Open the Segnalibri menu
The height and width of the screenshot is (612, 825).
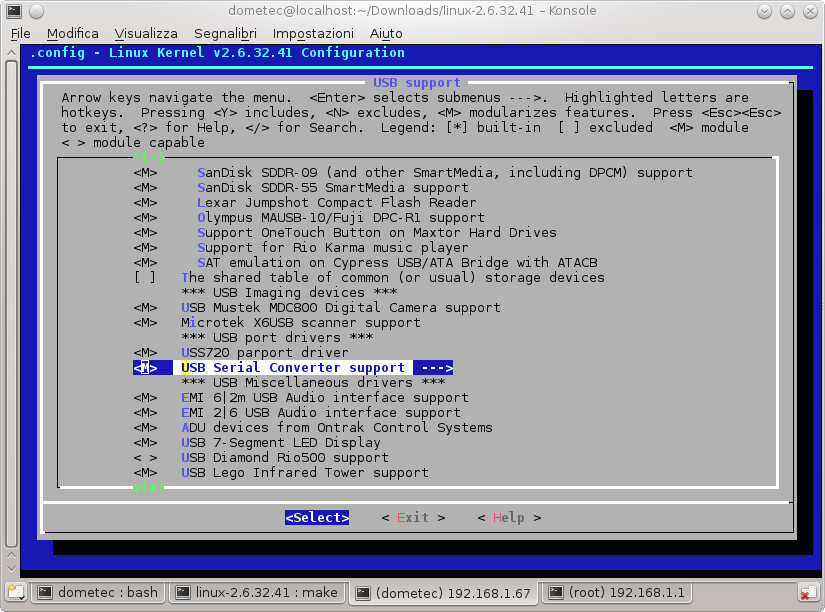226,33
